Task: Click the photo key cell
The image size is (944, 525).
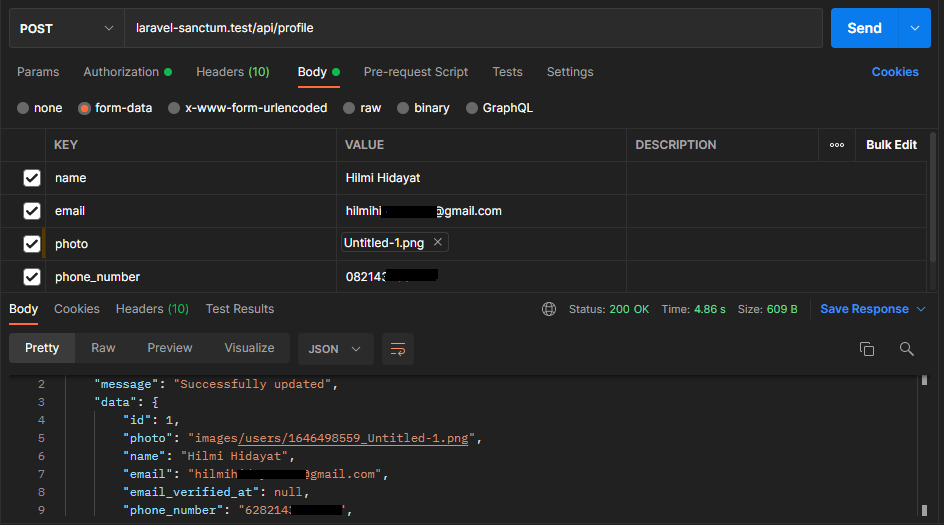Action: [x=190, y=244]
